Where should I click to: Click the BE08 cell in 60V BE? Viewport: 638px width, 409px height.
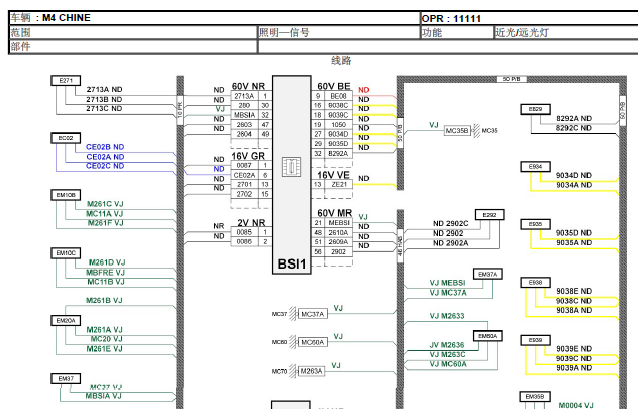(338, 96)
